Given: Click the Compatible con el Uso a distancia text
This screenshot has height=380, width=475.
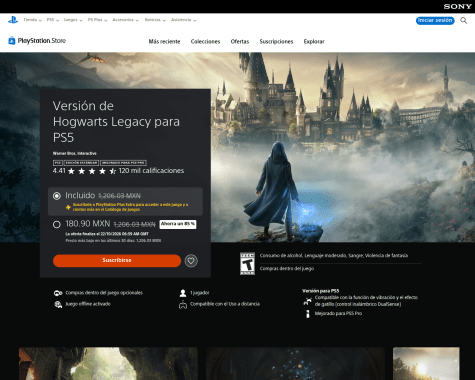Looking at the screenshot, I should tap(225, 304).
